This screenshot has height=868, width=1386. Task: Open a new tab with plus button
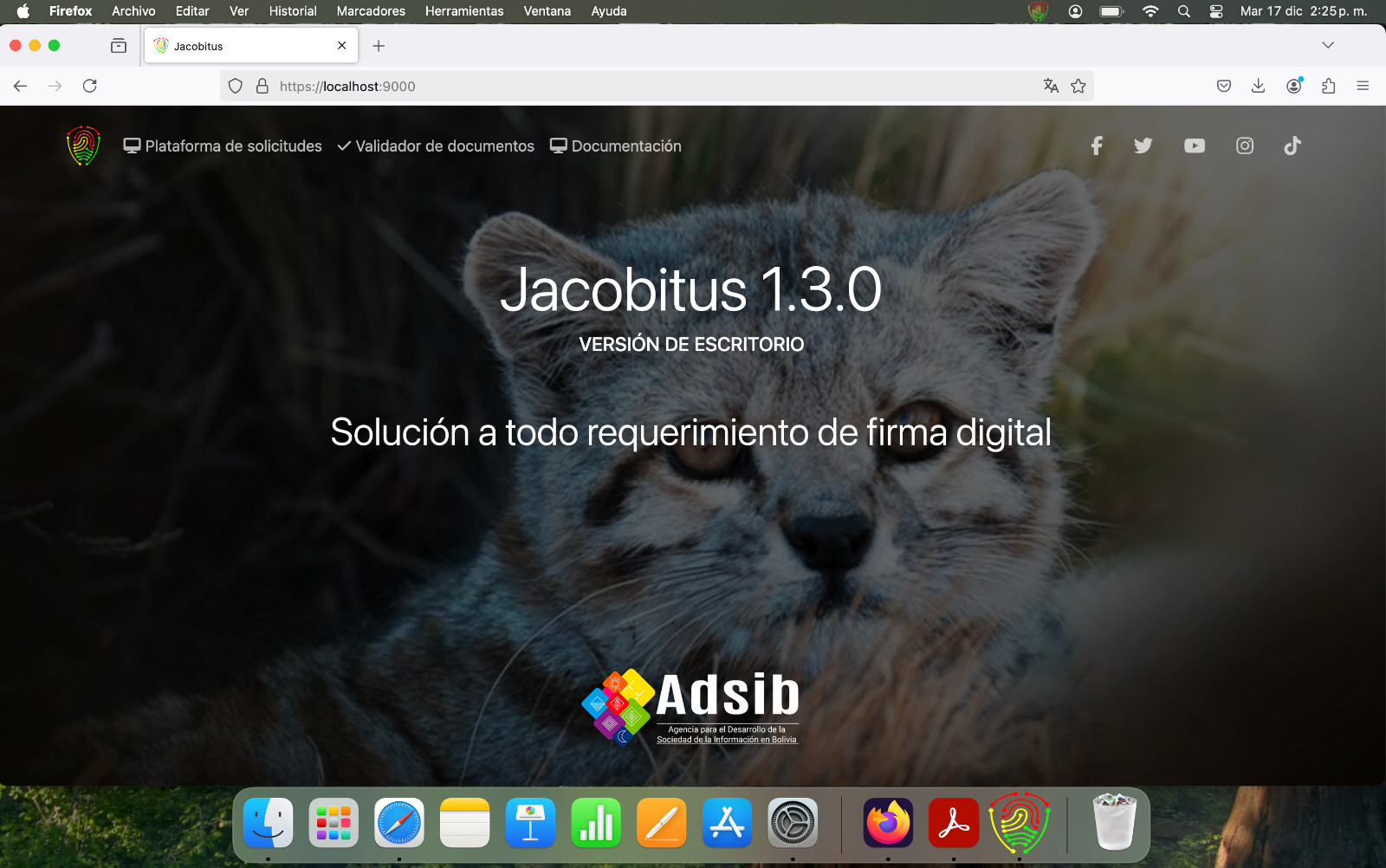coord(379,46)
